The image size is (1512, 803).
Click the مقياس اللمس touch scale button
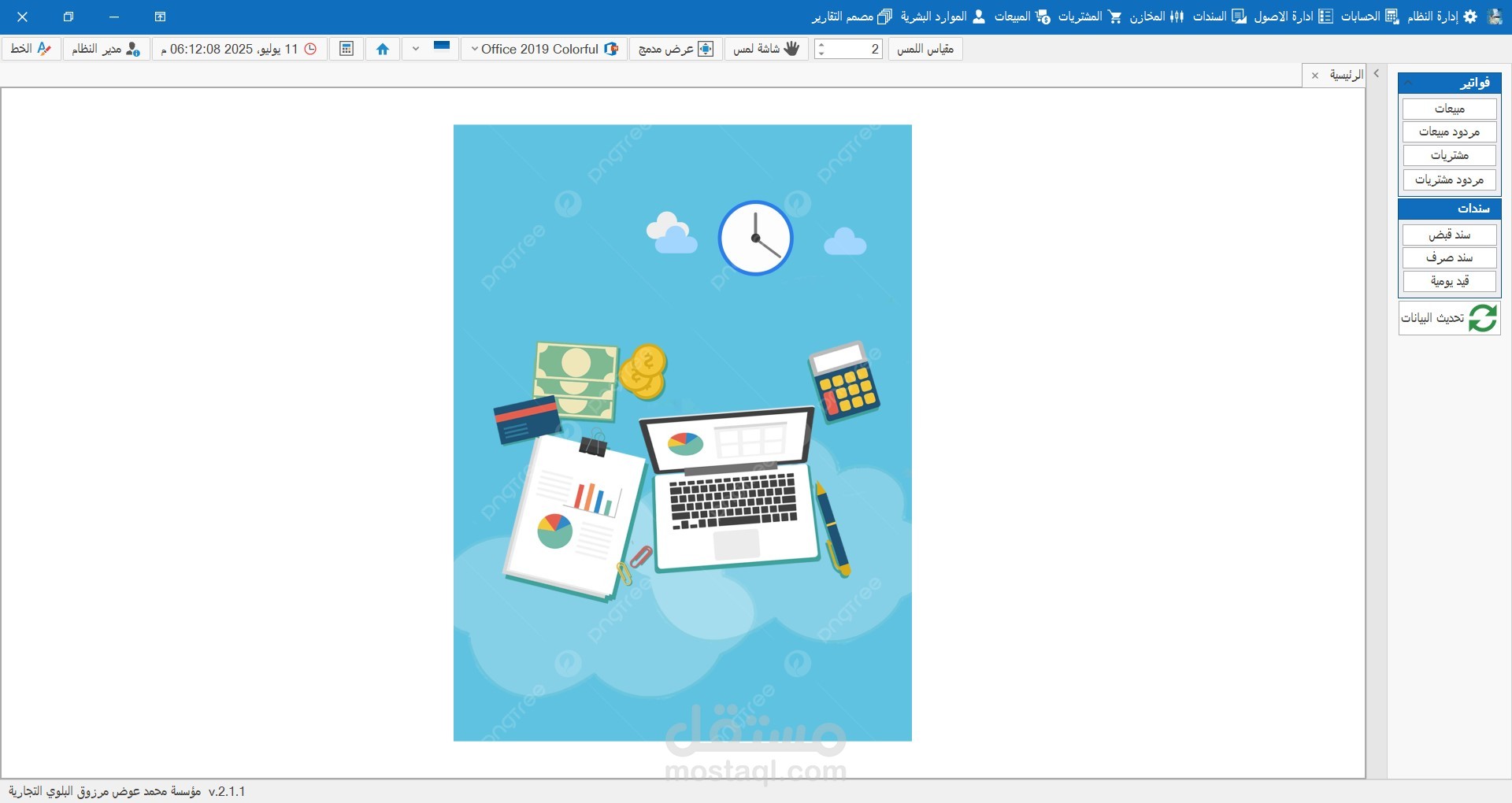(925, 49)
